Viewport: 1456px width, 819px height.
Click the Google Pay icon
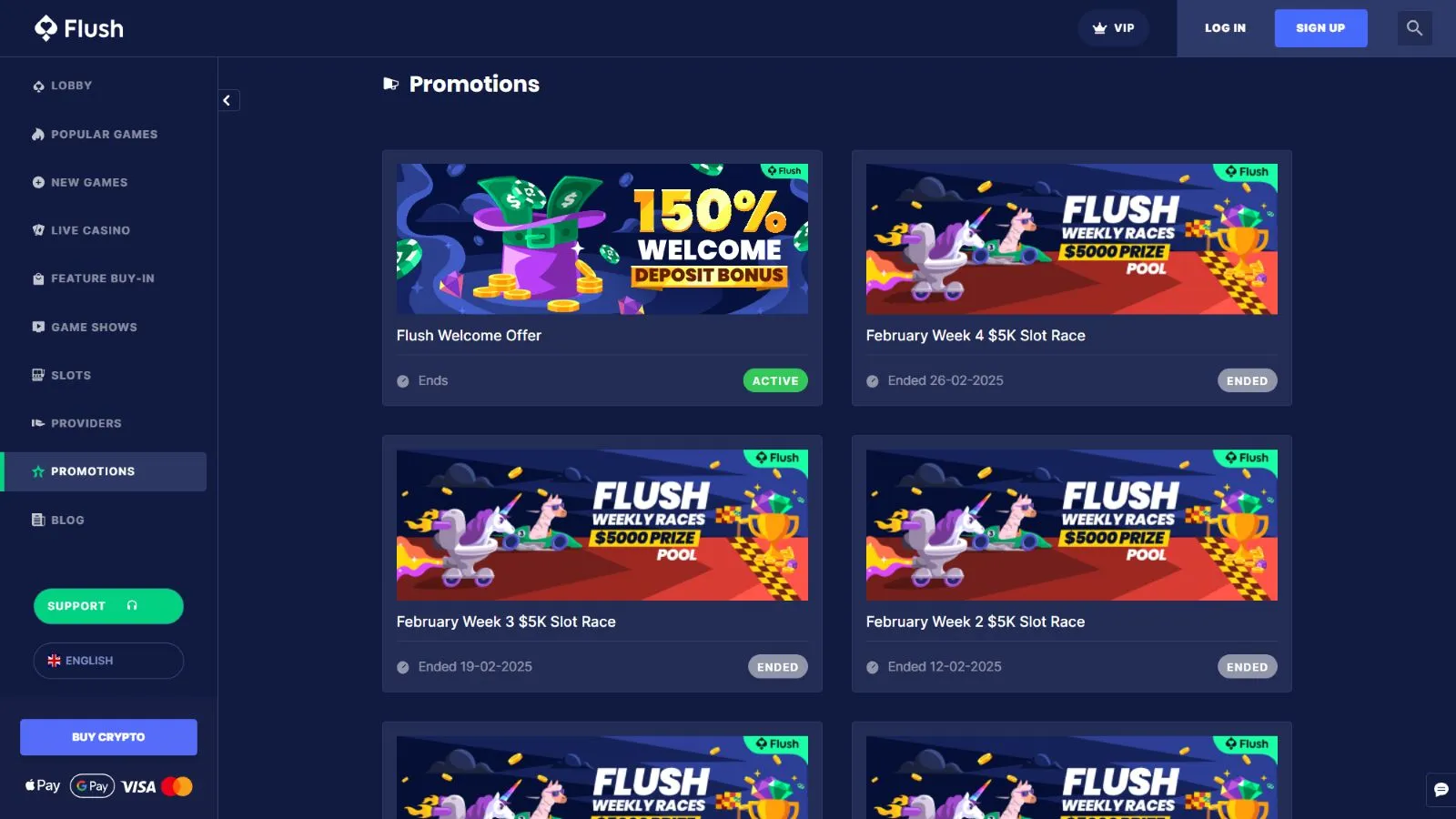[92, 786]
